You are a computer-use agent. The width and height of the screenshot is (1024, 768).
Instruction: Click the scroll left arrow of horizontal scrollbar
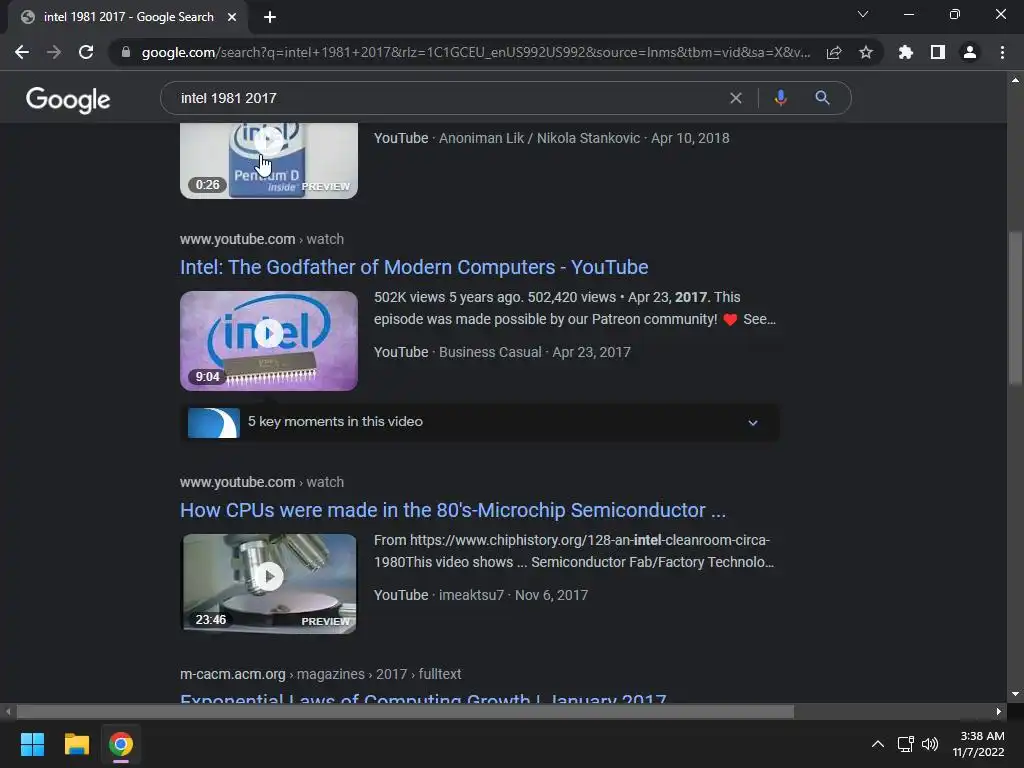click(8, 711)
